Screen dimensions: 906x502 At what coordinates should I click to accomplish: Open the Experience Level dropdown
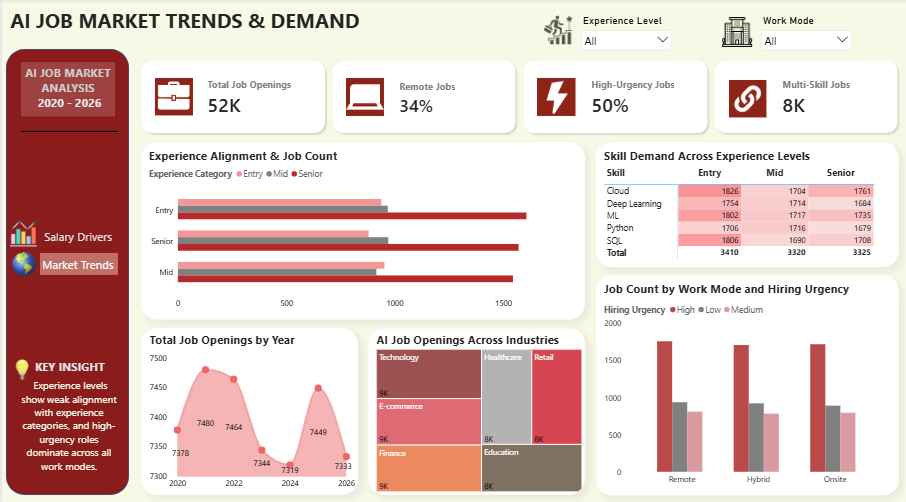626,40
